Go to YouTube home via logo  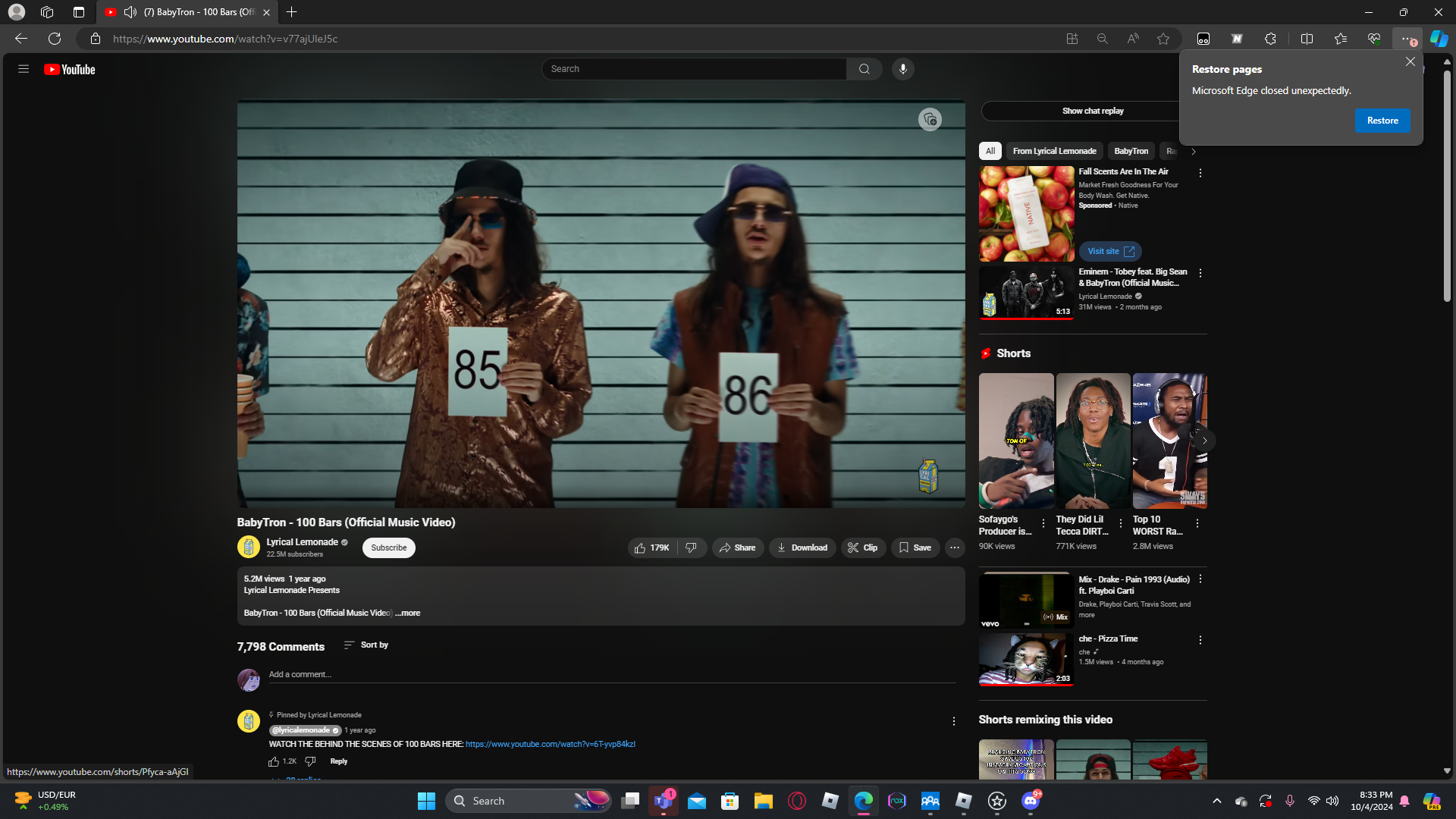70,70
